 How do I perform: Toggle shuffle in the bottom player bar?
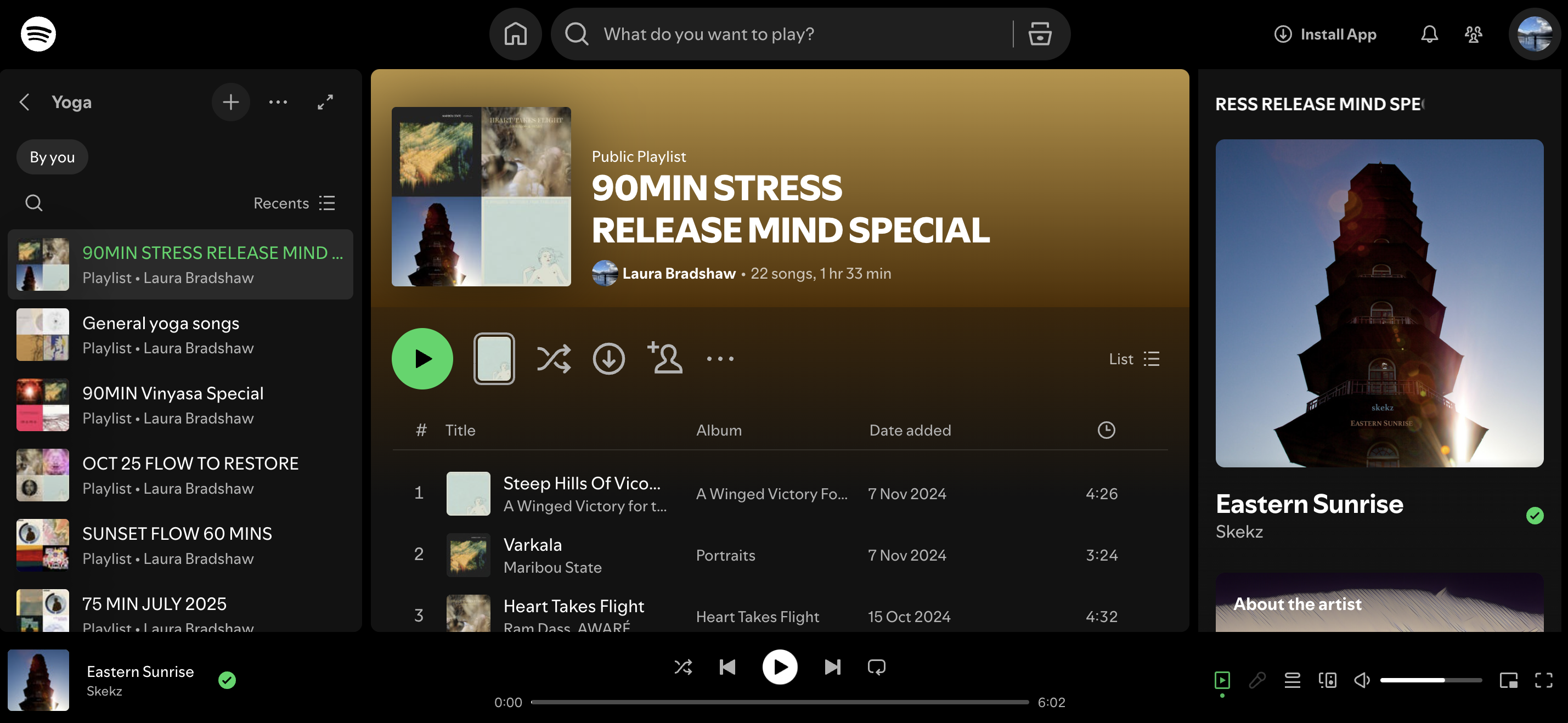[683, 667]
